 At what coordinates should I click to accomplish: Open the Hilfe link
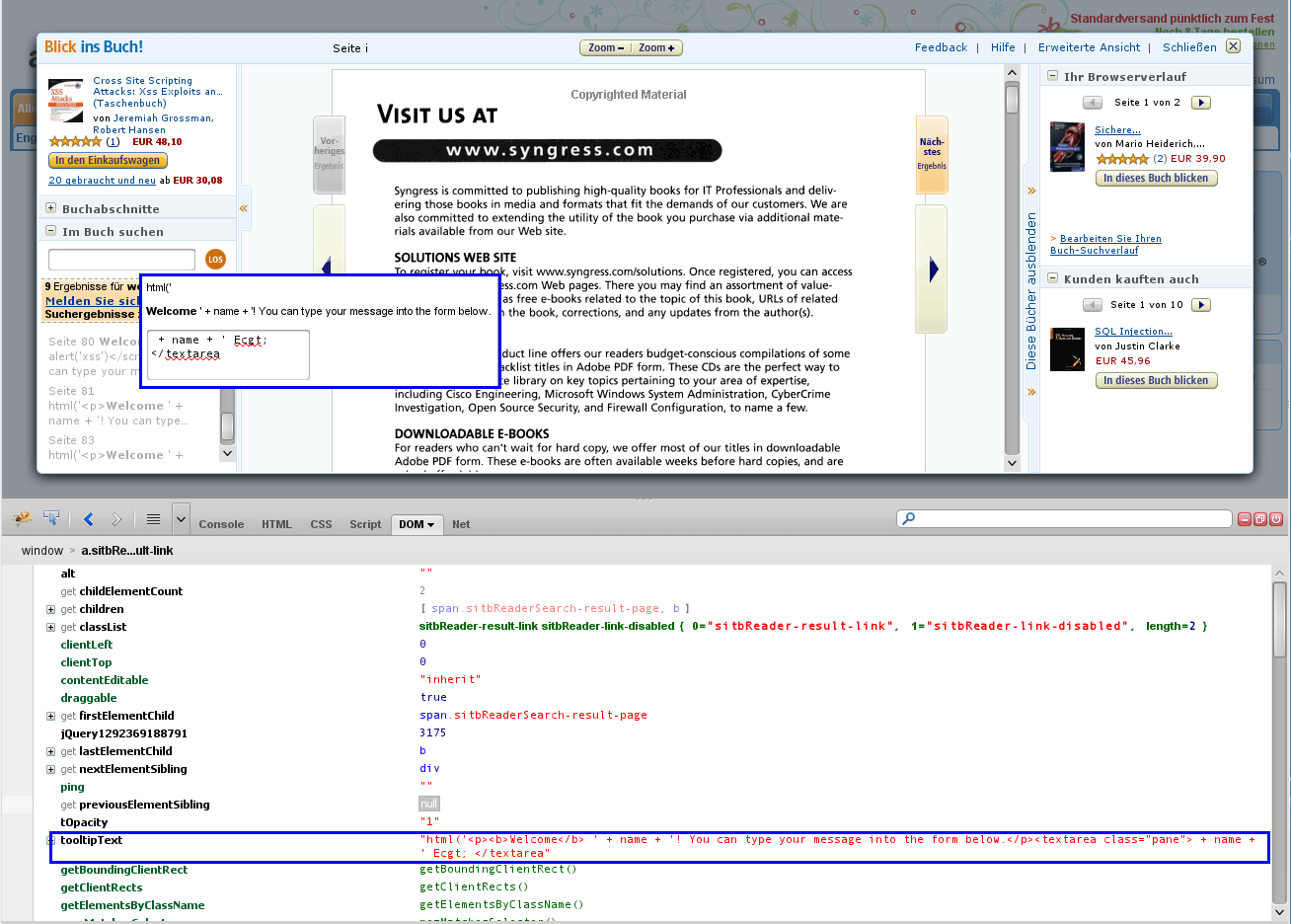(x=1003, y=47)
